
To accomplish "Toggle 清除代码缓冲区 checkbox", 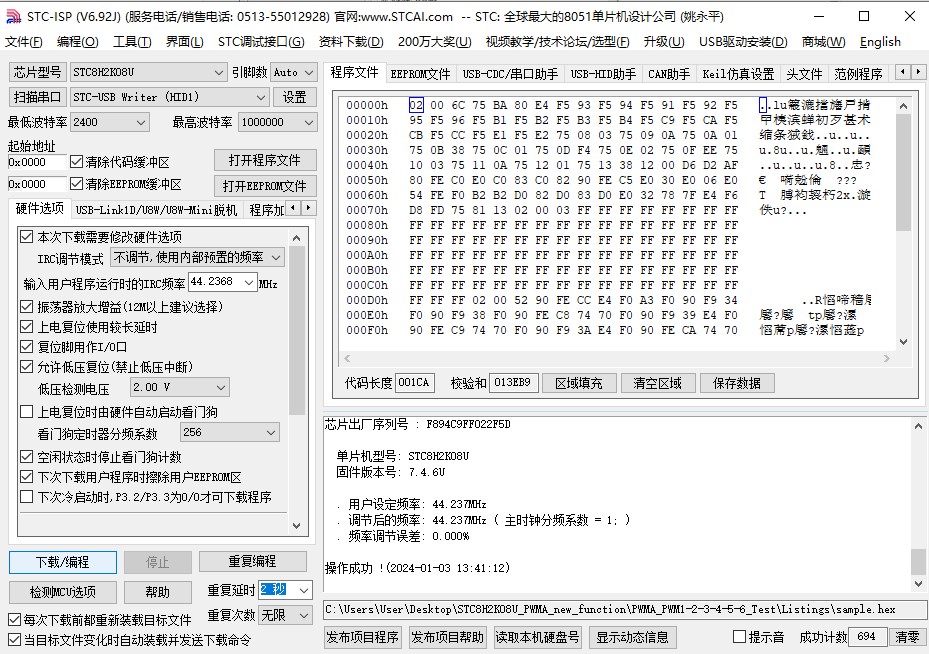I will [76, 161].
